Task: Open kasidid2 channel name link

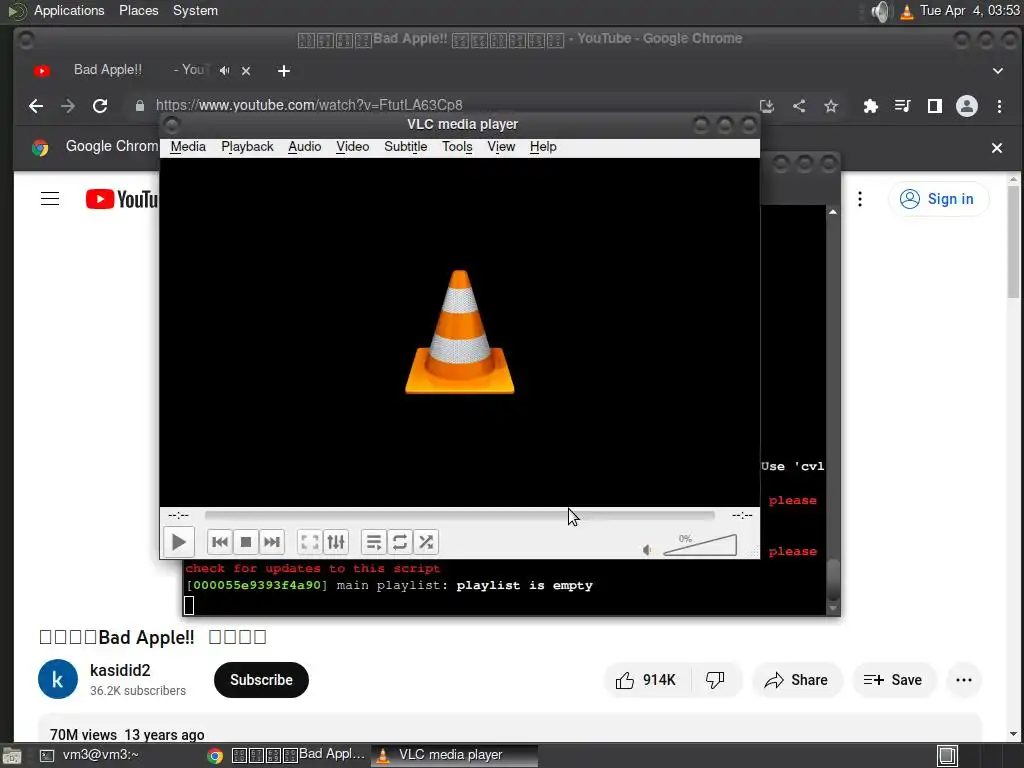Action: click(120, 670)
